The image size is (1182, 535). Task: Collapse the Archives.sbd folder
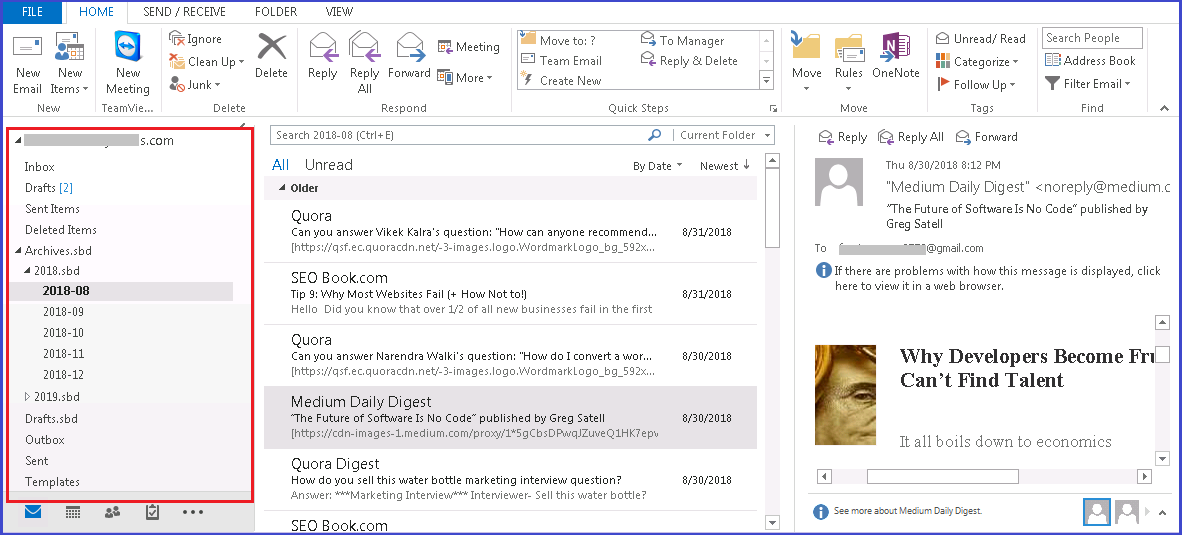click(17, 251)
